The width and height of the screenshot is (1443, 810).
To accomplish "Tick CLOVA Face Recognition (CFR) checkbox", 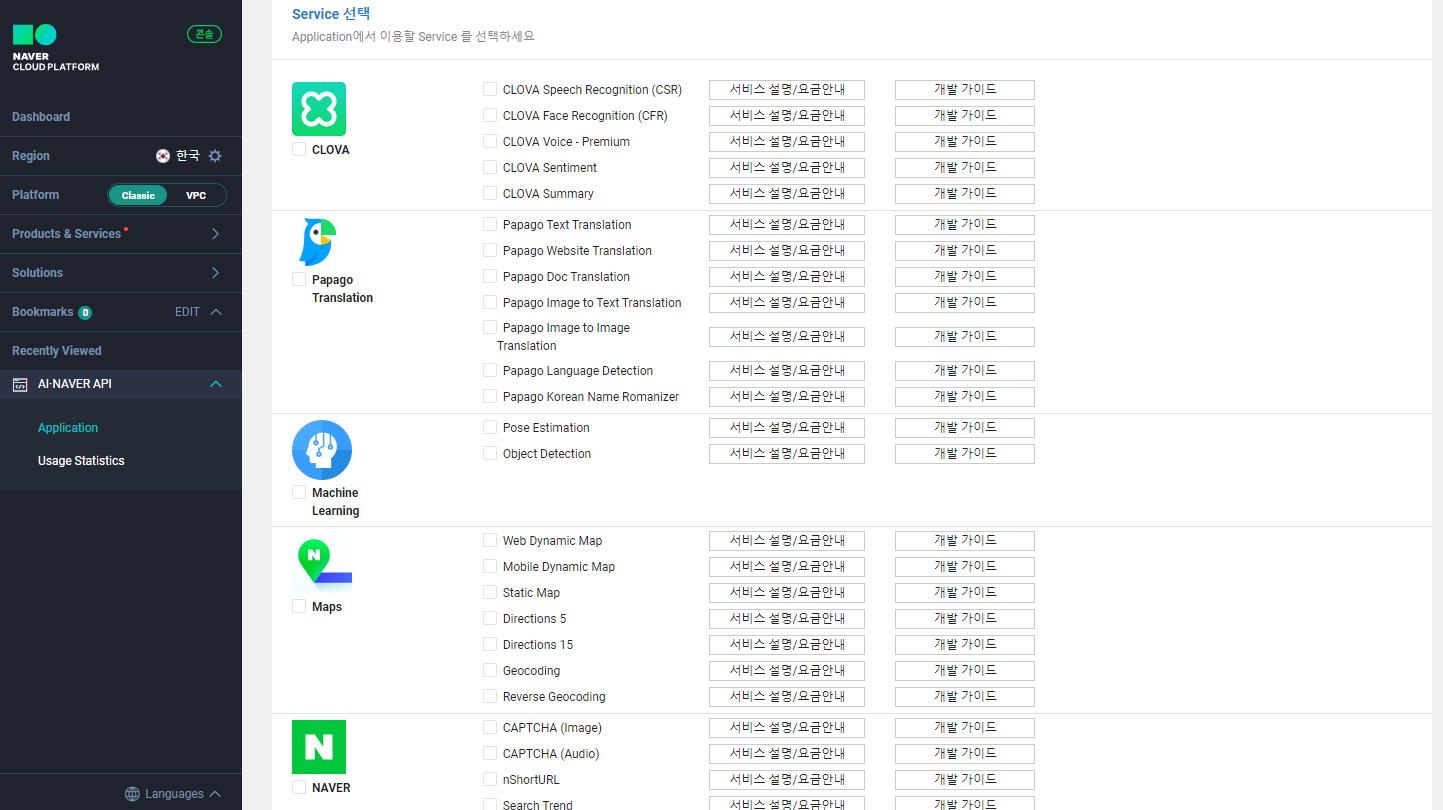I will click(490, 115).
